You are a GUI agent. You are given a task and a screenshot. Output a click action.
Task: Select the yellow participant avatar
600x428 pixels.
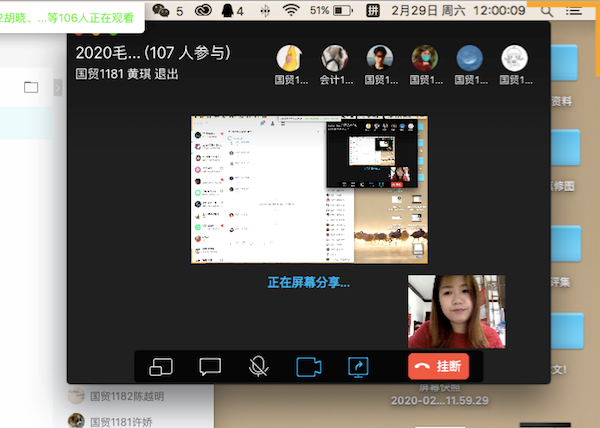289,58
